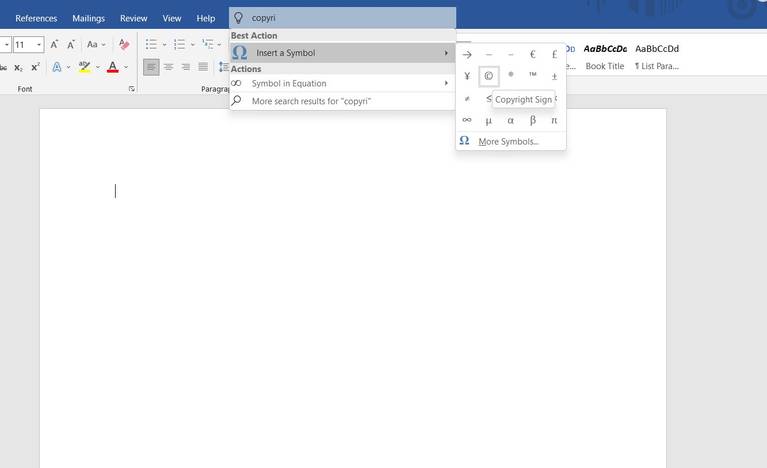Apply subscript formatting
767x468 pixels.
(x=19, y=67)
